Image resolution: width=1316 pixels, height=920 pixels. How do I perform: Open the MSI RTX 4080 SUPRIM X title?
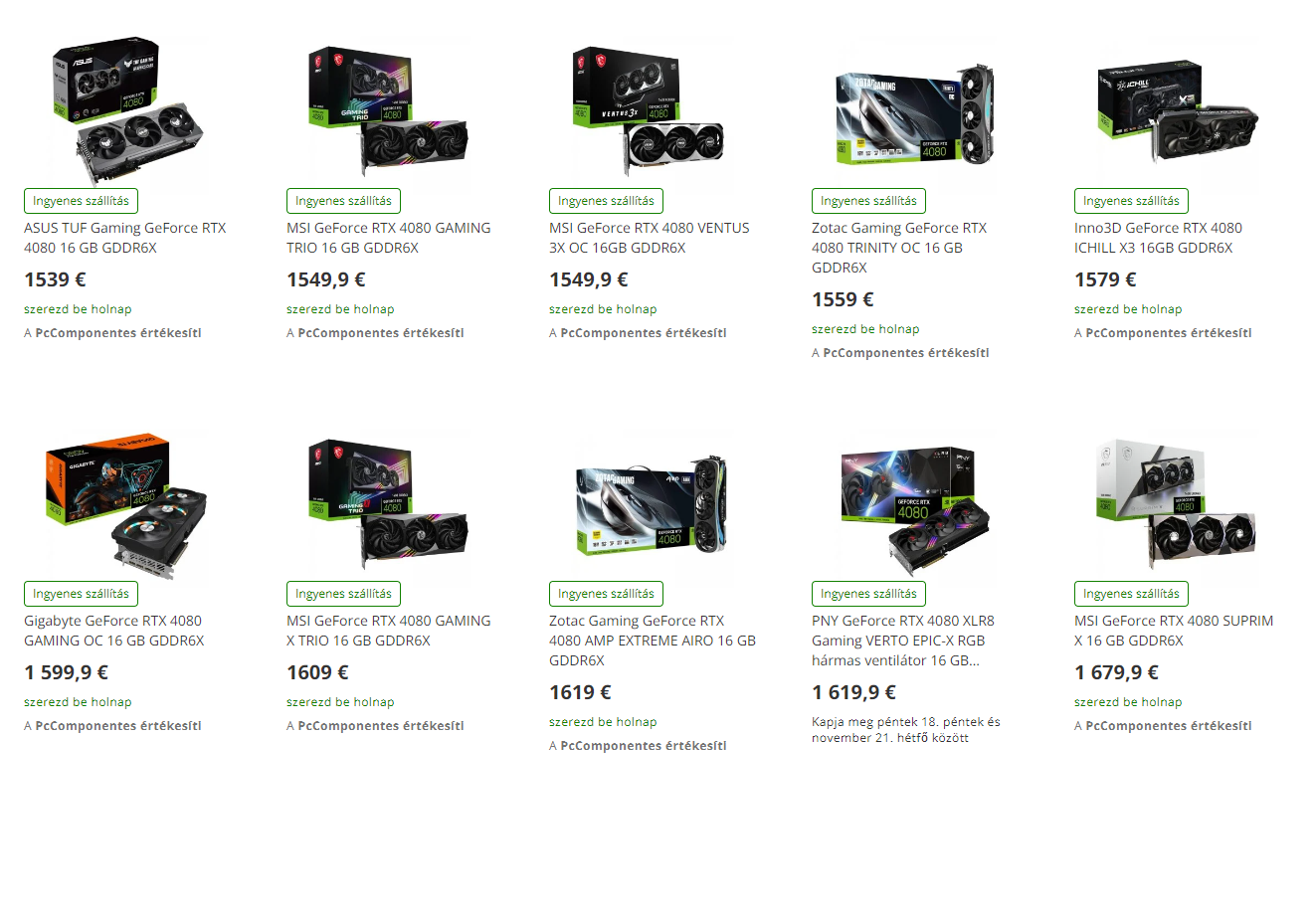click(x=1174, y=631)
